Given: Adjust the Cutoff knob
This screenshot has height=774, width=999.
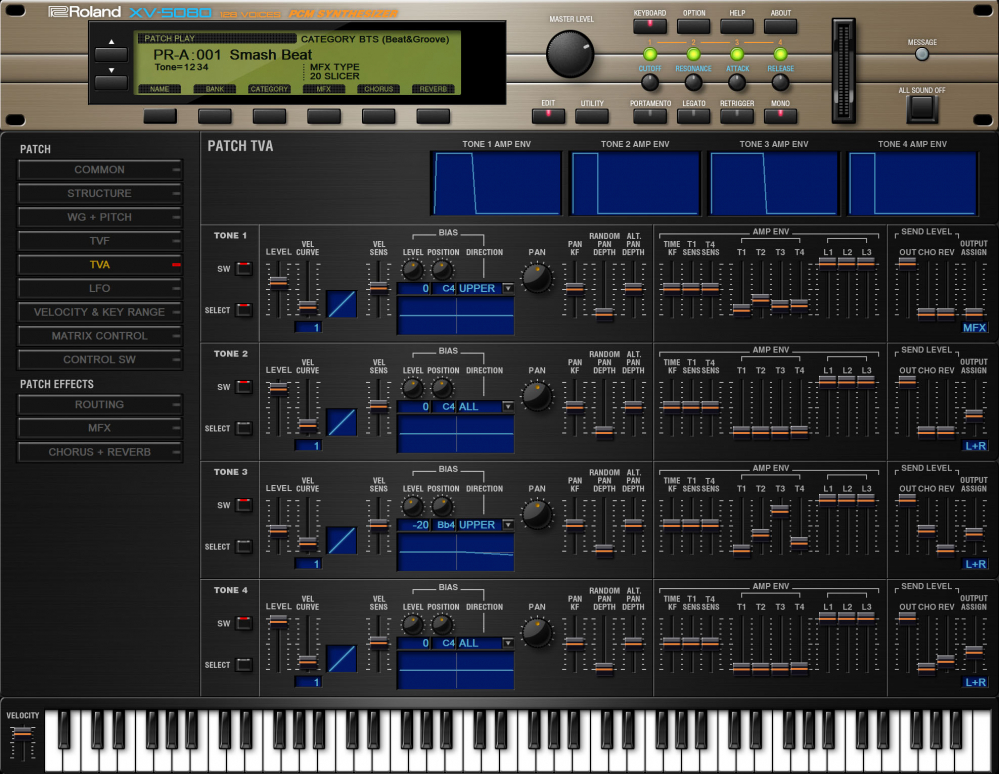Looking at the screenshot, I should tap(650, 82).
